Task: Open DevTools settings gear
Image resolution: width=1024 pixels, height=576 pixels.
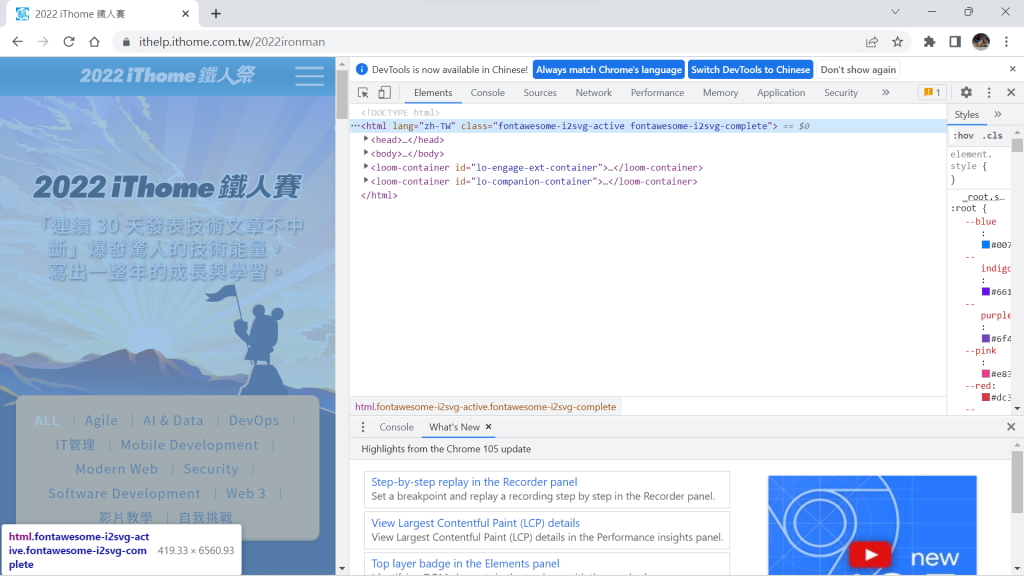Action: [966, 93]
